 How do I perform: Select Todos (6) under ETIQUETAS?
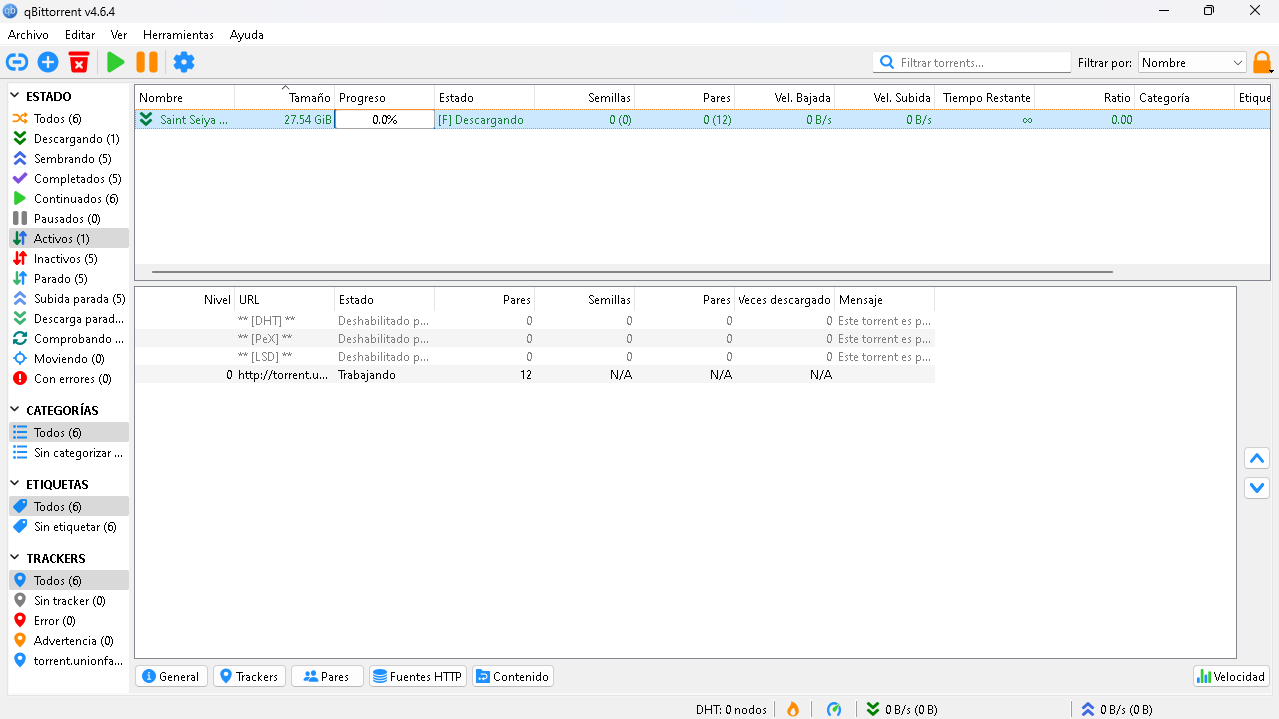(69, 507)
